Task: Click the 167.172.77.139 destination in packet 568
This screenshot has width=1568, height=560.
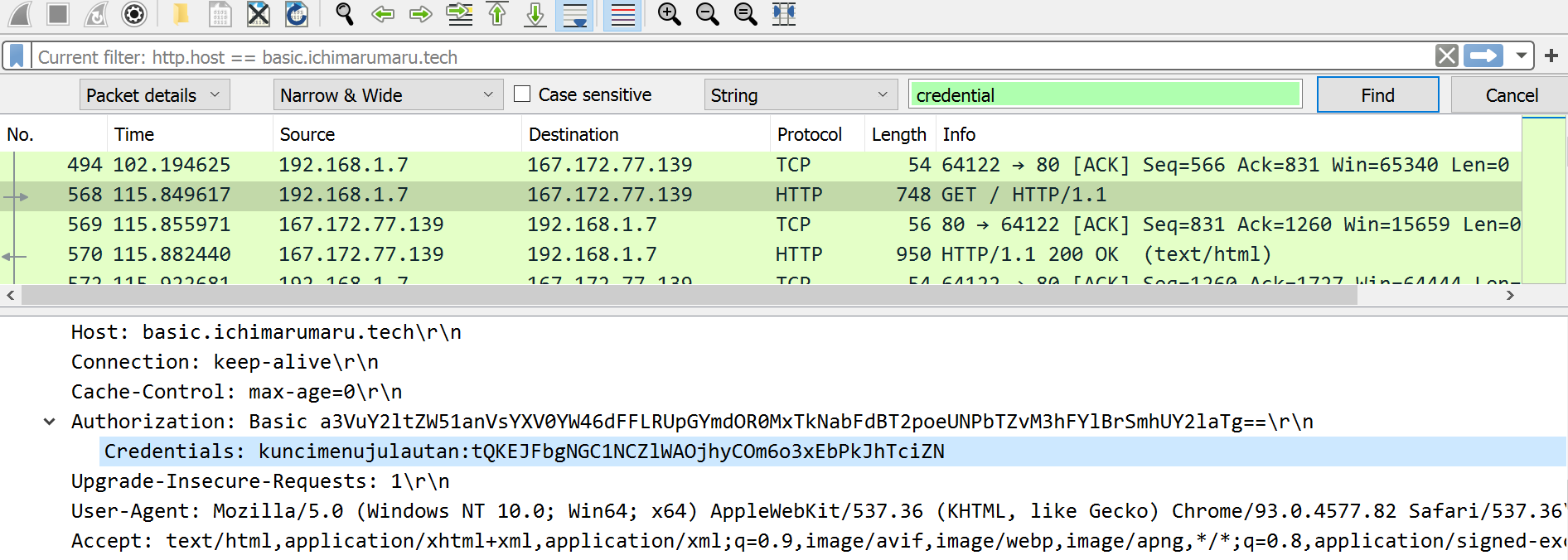Action: (609, 195)
